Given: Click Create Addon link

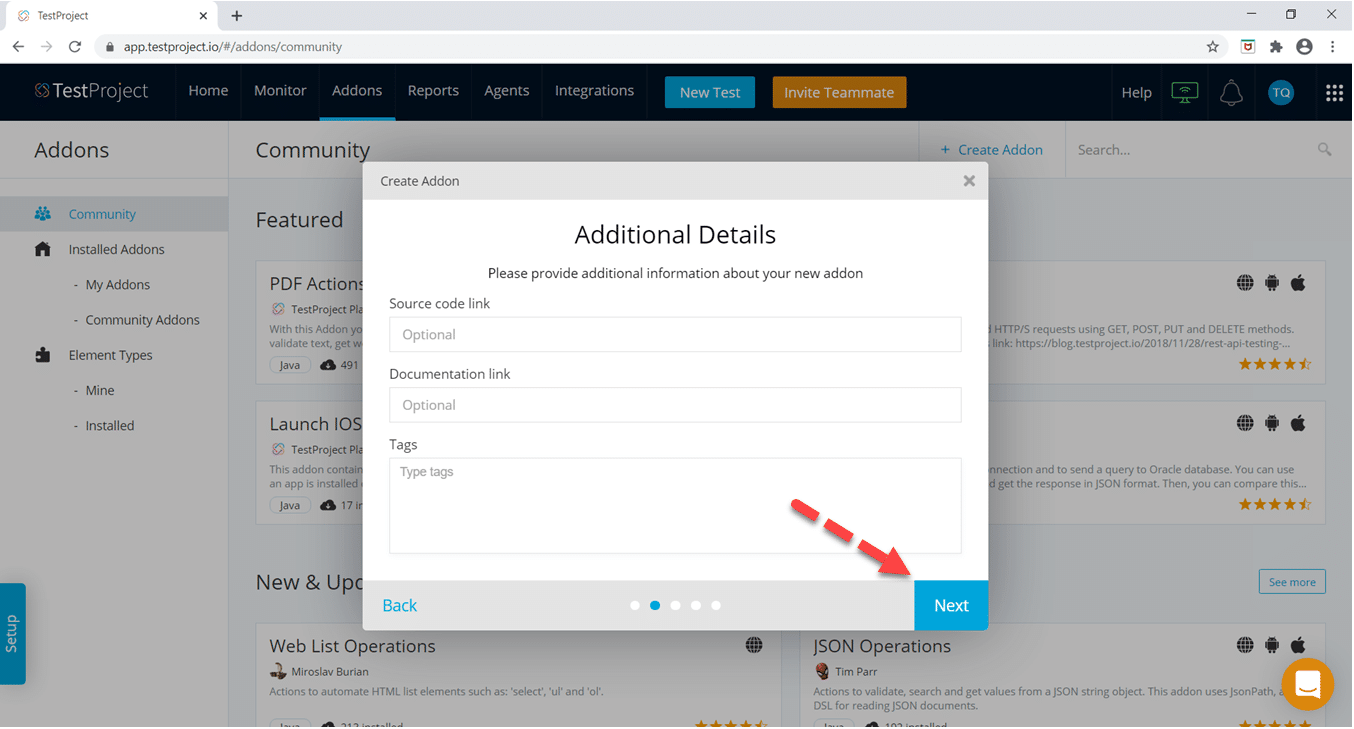Looking at the screenshot, I should point(992,150).
